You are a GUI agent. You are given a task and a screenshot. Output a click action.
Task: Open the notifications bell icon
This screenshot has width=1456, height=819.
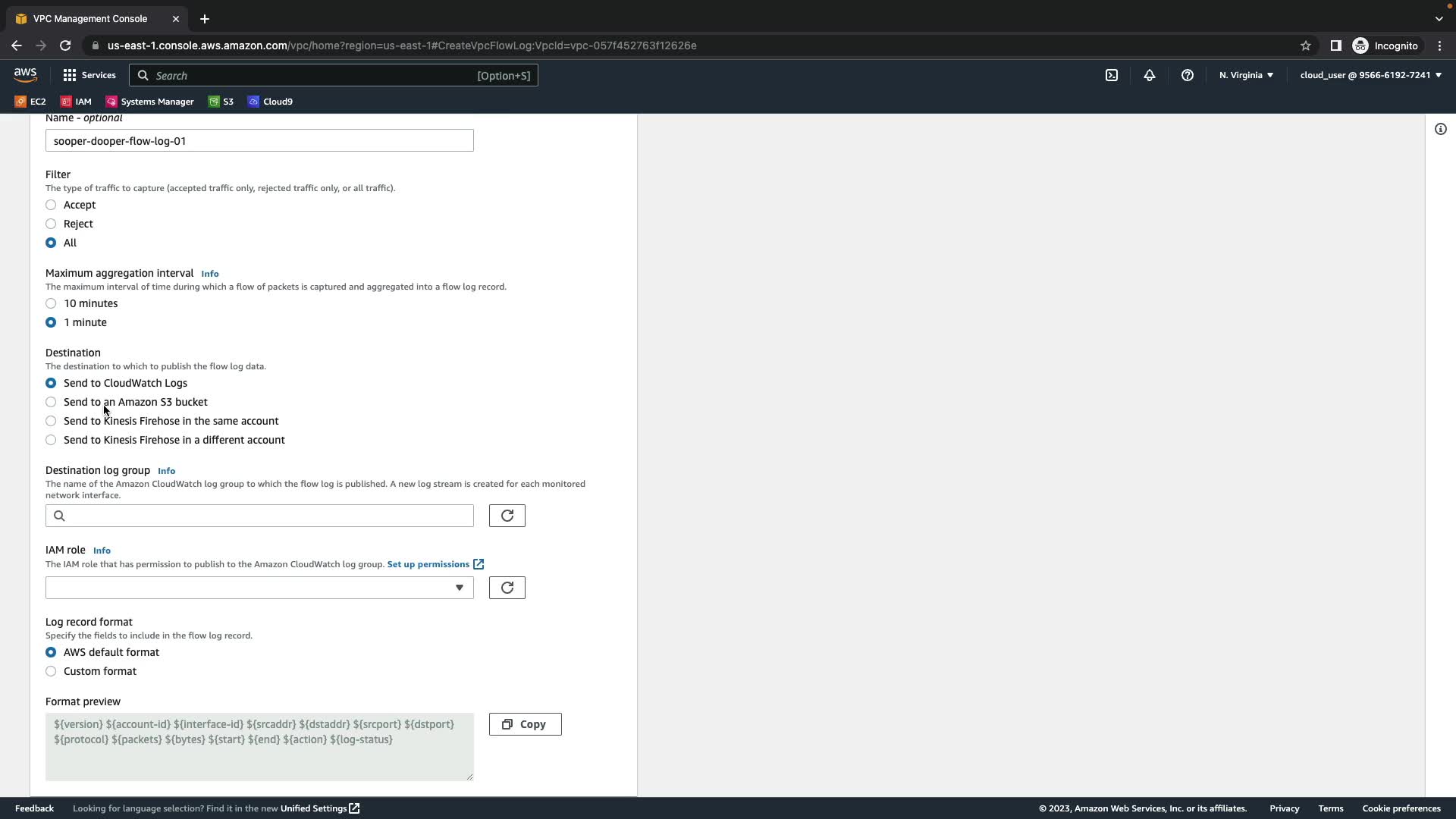[1150, 75]
